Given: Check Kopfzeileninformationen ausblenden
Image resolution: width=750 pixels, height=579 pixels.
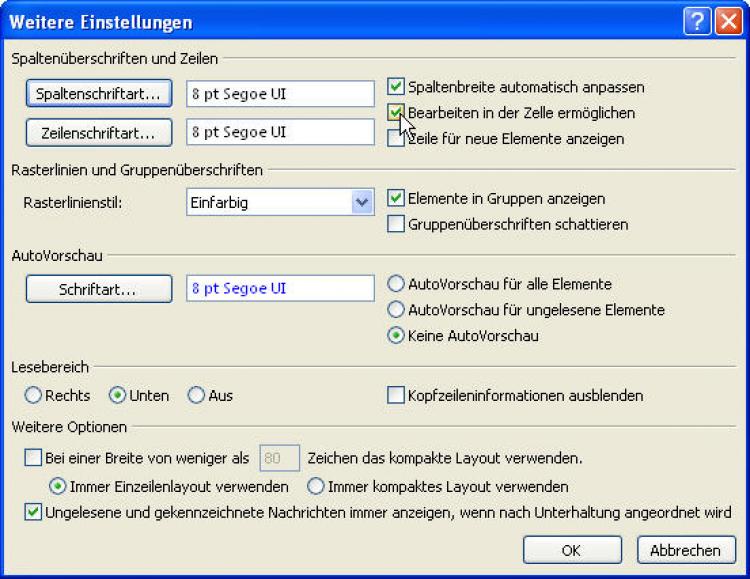Looking at the screenshot, I should click(x=396, y=396).
